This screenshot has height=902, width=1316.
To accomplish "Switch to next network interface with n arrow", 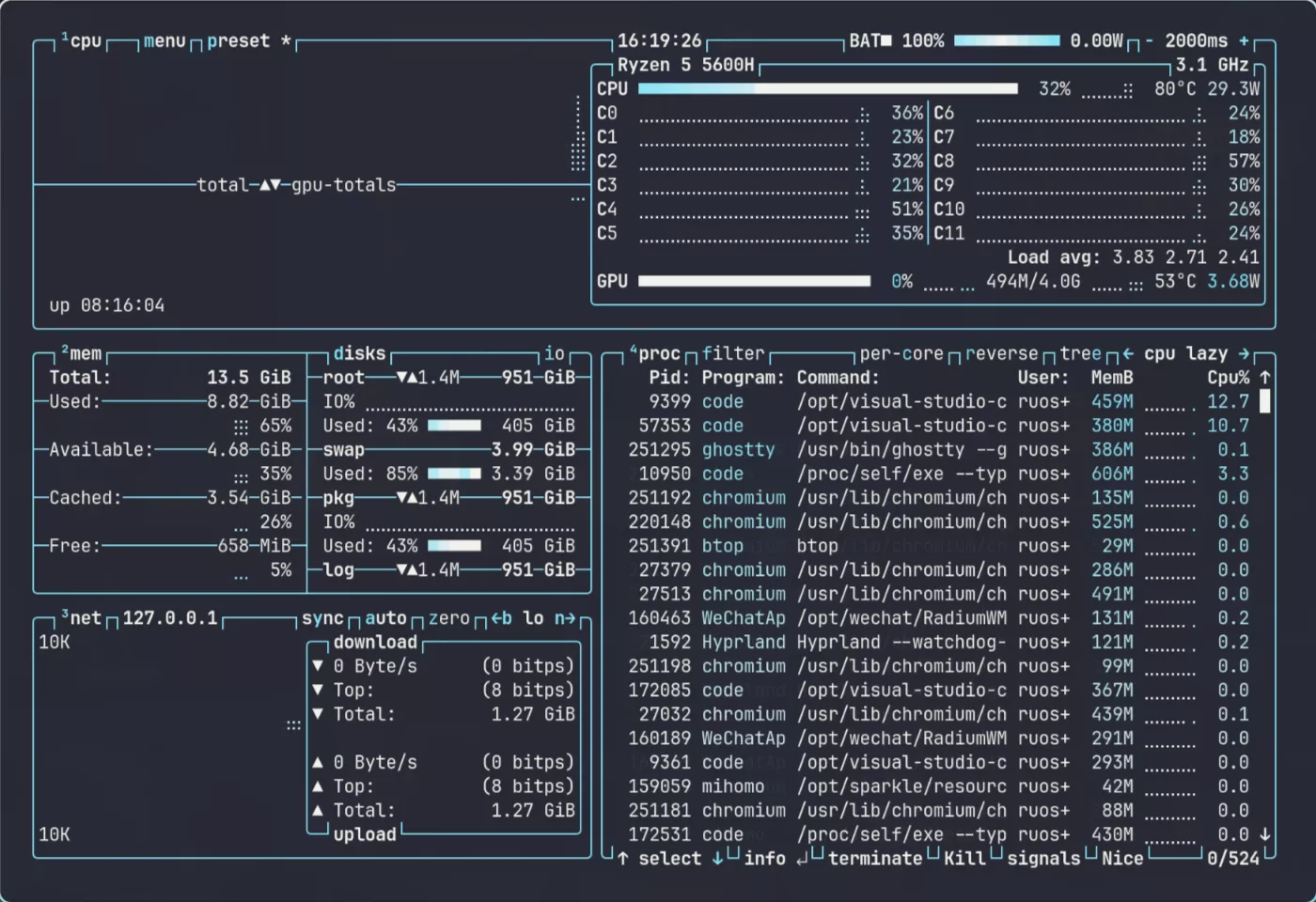I will click(564, 618).
